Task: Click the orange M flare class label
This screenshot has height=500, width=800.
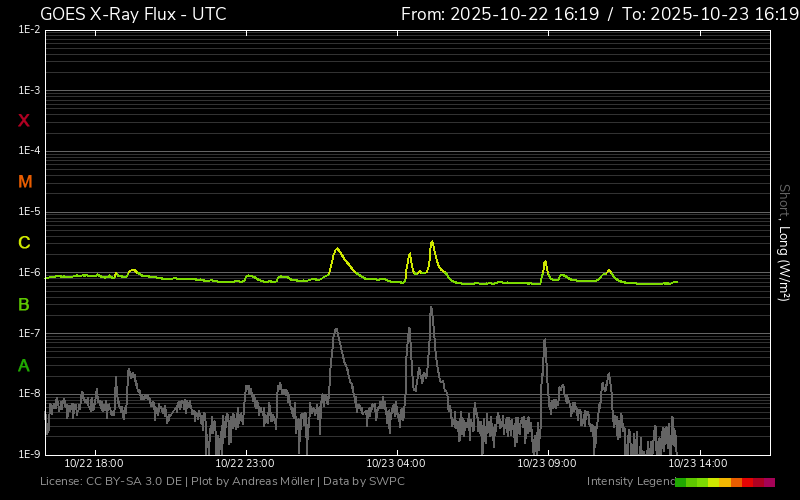Action: [25, 182]
